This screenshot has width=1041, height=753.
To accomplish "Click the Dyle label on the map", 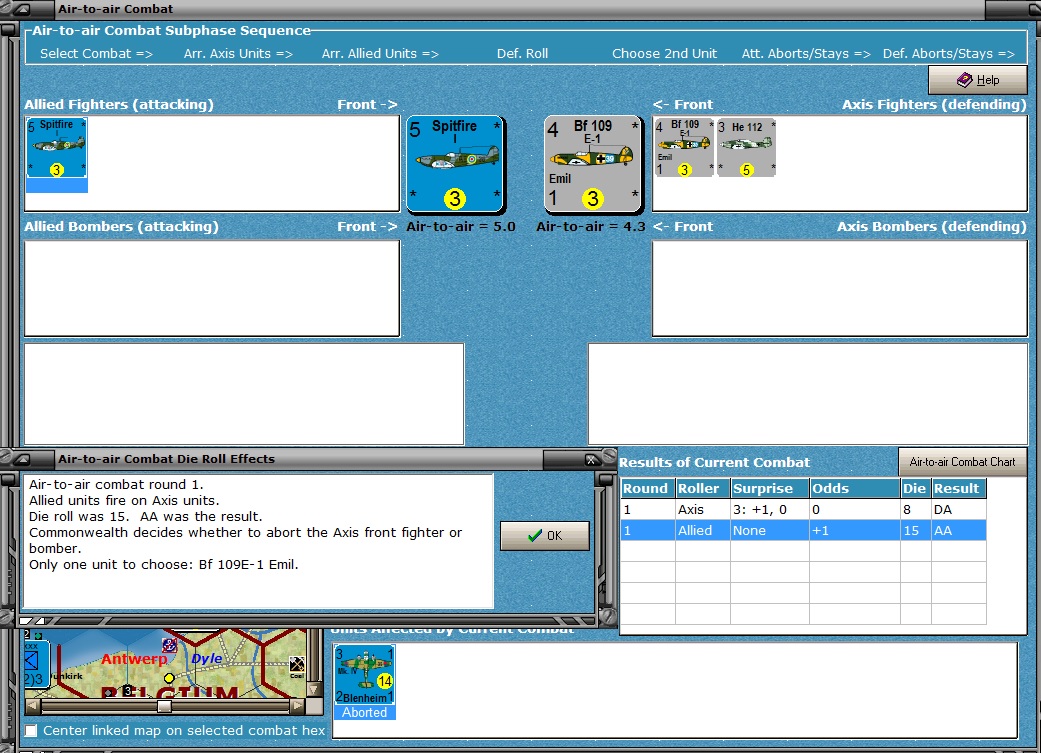I will coord(206,659).
